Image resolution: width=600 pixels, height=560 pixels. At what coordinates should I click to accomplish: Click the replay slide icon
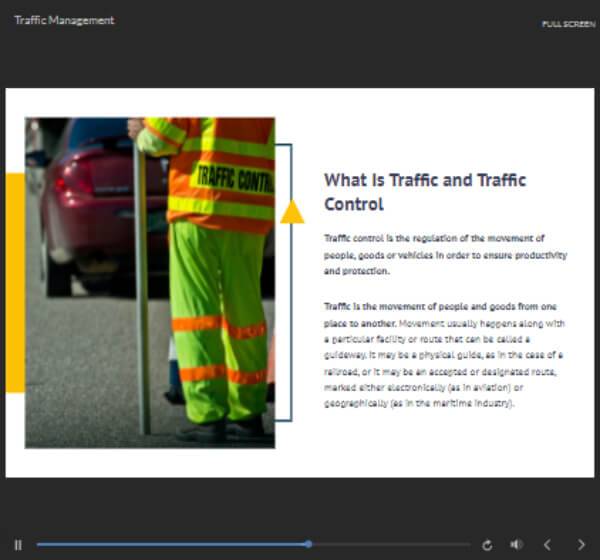point(487,544)
